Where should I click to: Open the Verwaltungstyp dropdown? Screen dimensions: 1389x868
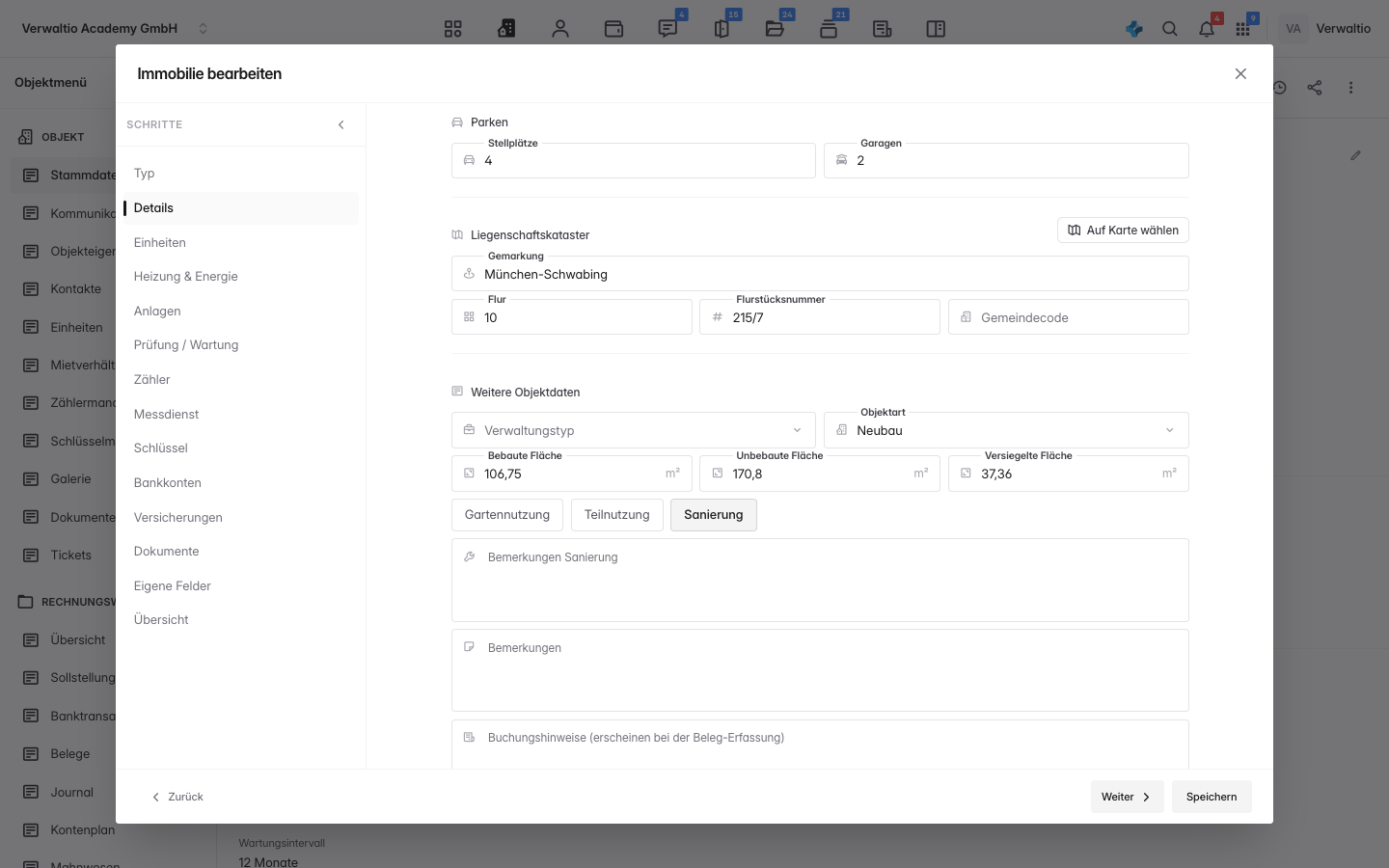point(634,430)
